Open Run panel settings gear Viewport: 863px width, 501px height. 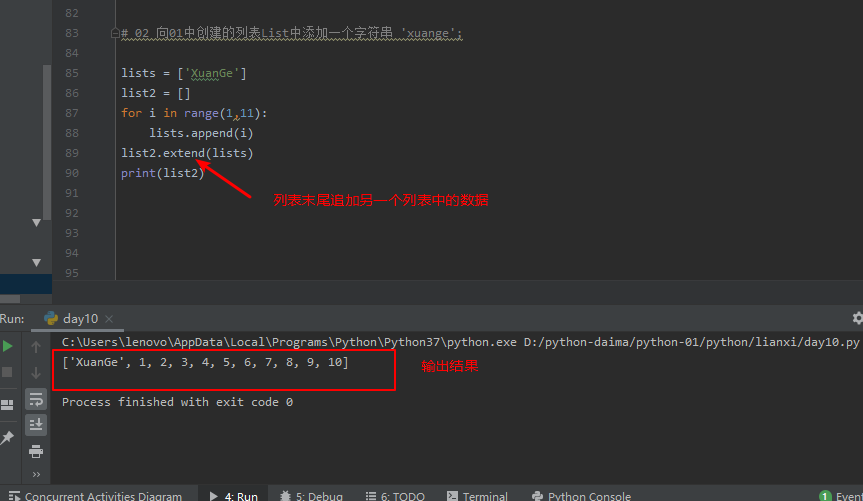857,318
